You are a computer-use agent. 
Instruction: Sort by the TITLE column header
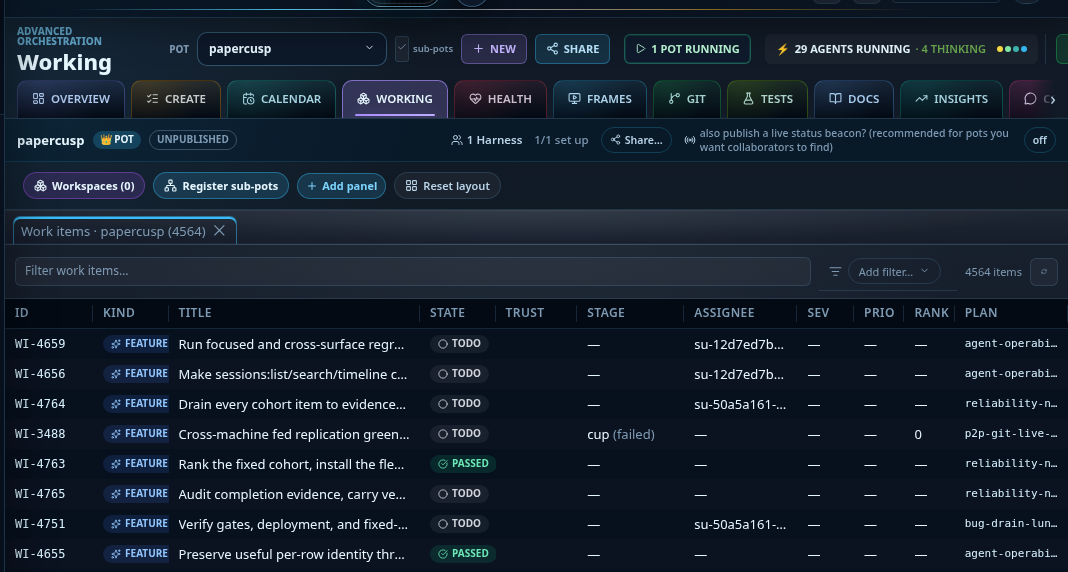195,313
